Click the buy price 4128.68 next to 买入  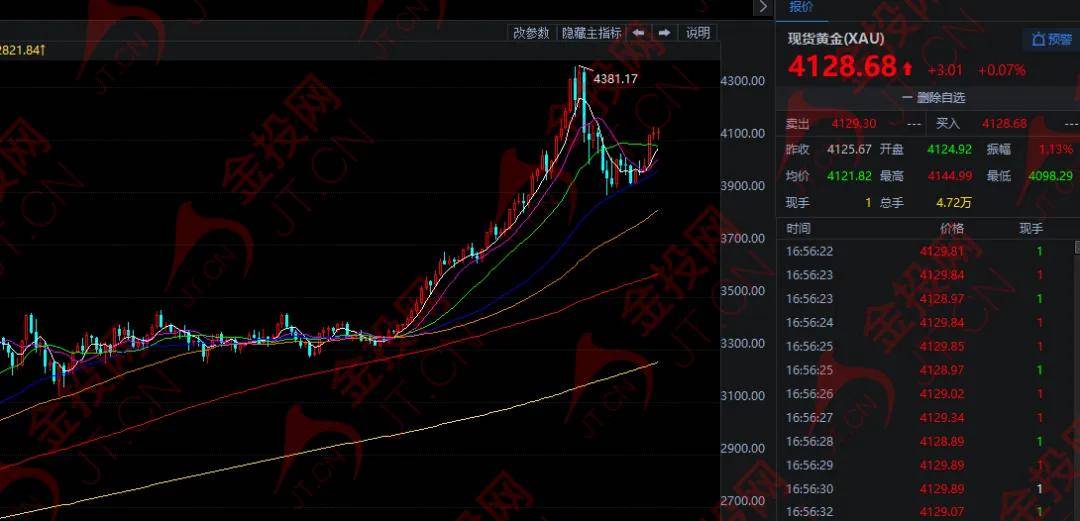[1004, 124]
